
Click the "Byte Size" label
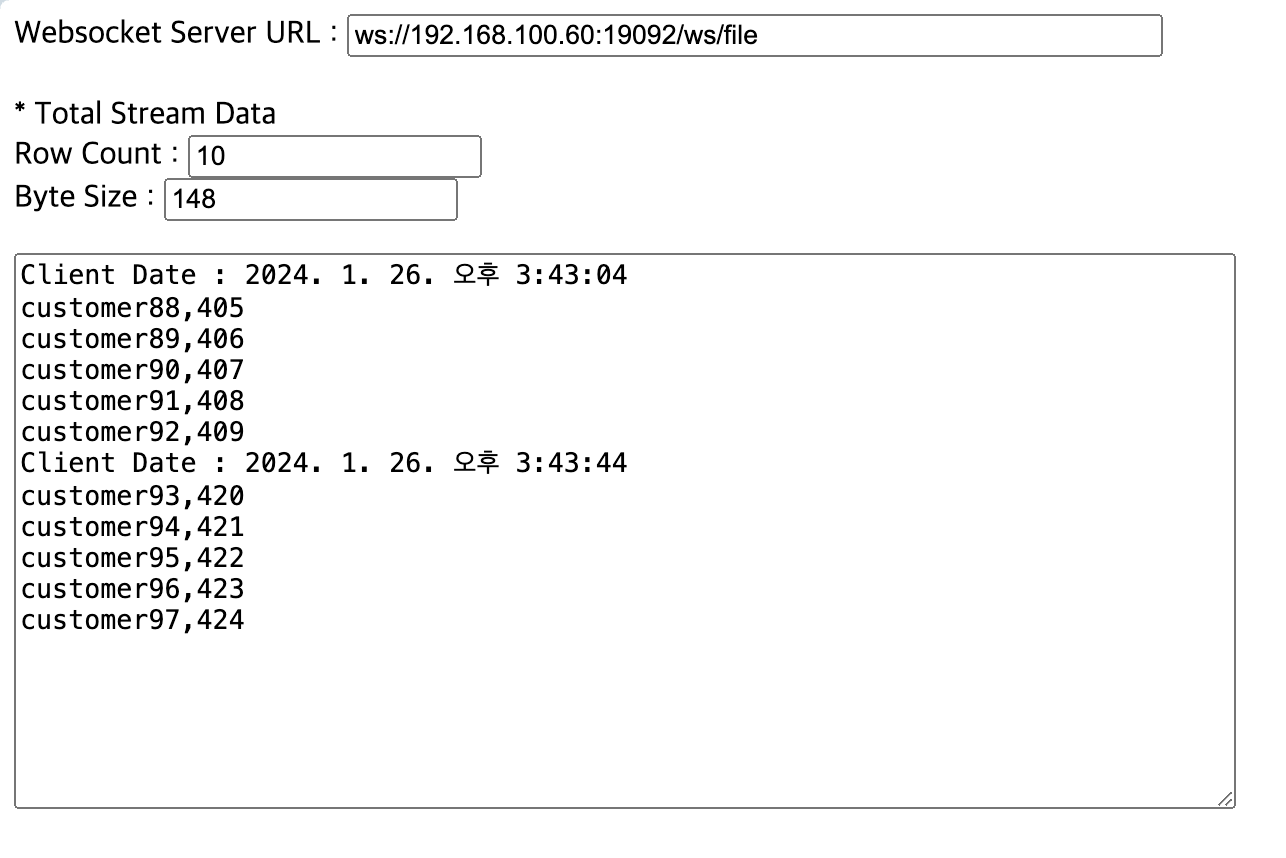pos(76,197)
